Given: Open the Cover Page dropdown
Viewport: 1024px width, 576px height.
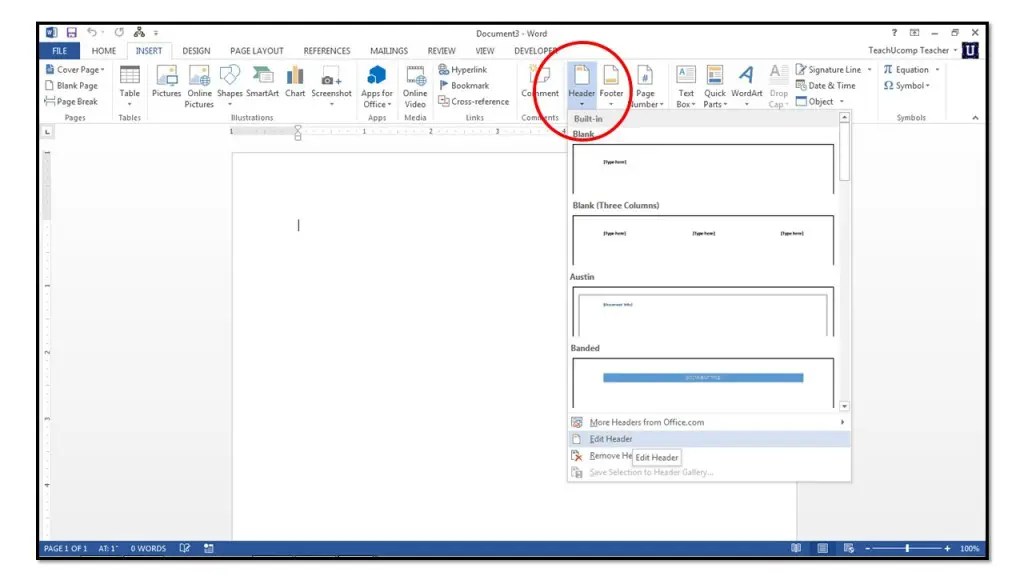Looking at the screenshot, I should (x=75, y=69).
